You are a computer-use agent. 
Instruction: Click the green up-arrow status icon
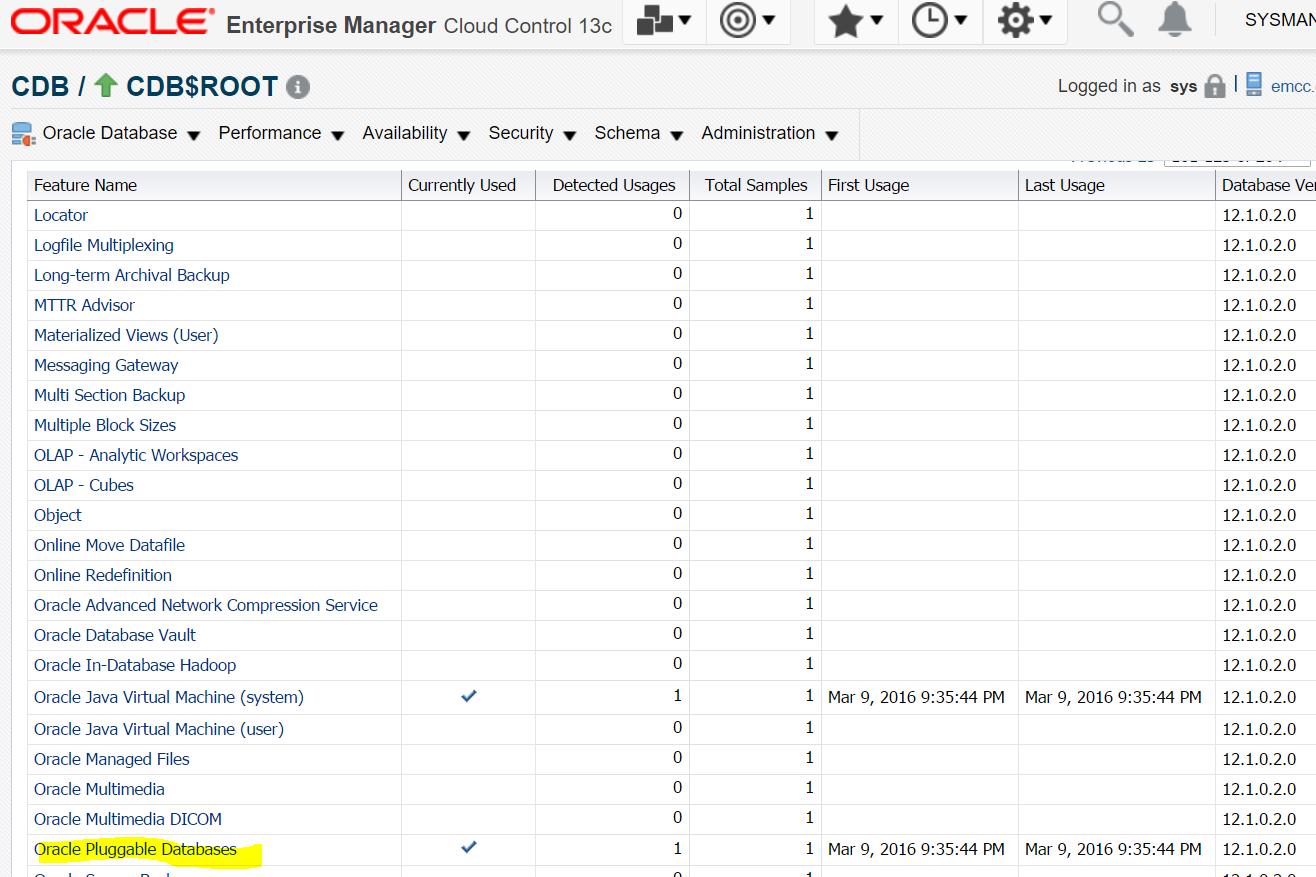pyautogui.click(x=106, y=86)
